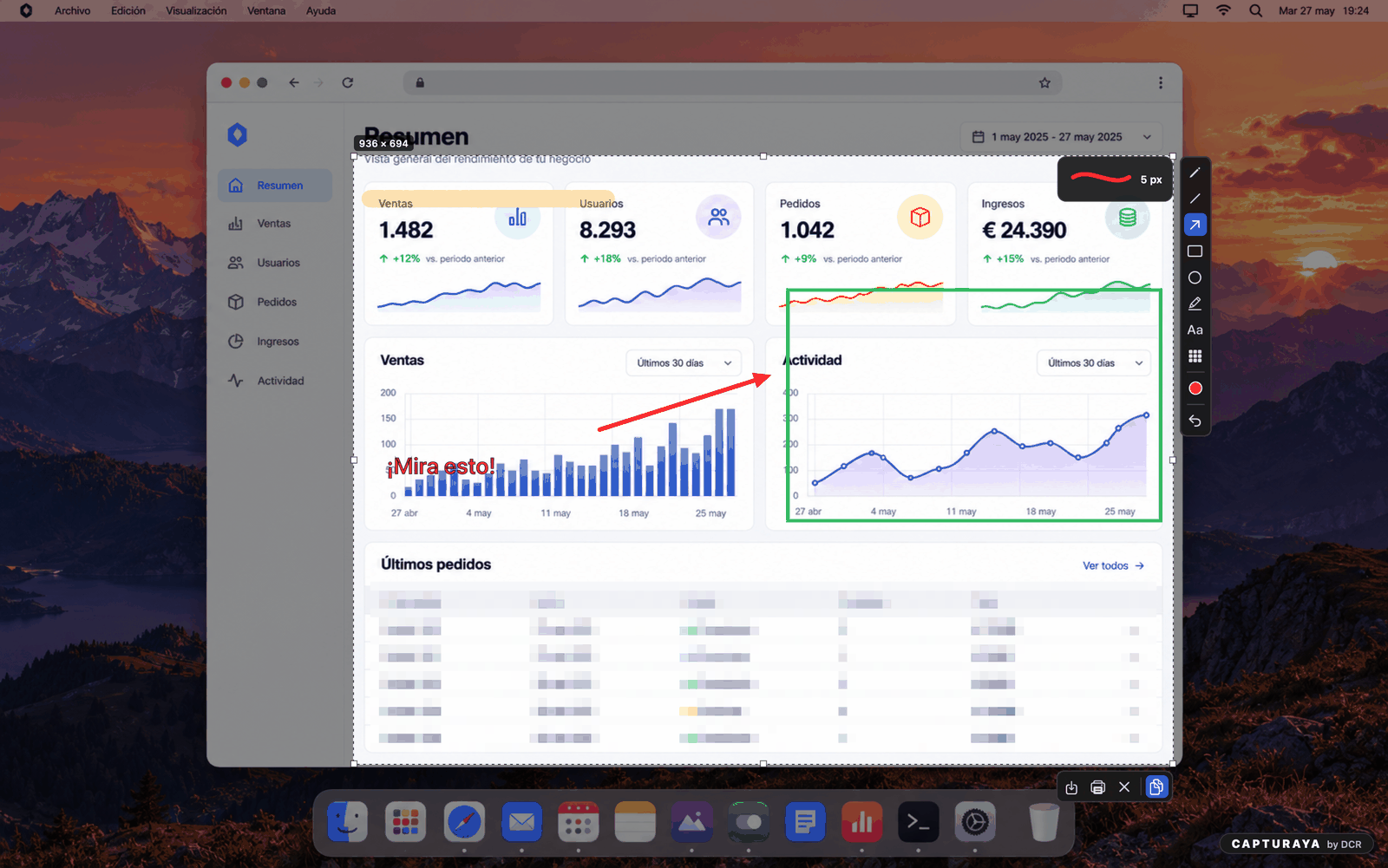Screen dimensions: 1388x868
Task: Expand the Actividad chart Últimos 30 días dropdown
Action: [x=1094, y=363]
